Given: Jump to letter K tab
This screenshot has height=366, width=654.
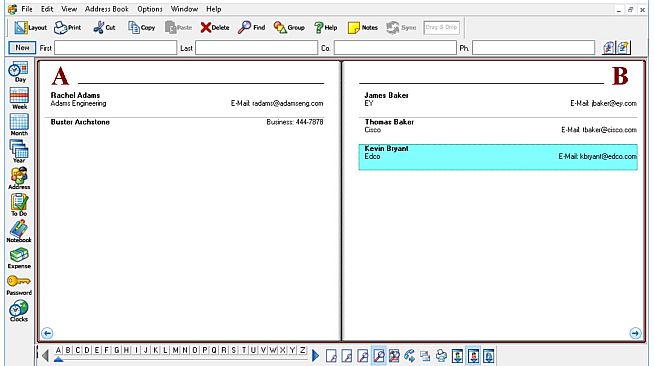Looking at the screenshot, I should point(156,350).
